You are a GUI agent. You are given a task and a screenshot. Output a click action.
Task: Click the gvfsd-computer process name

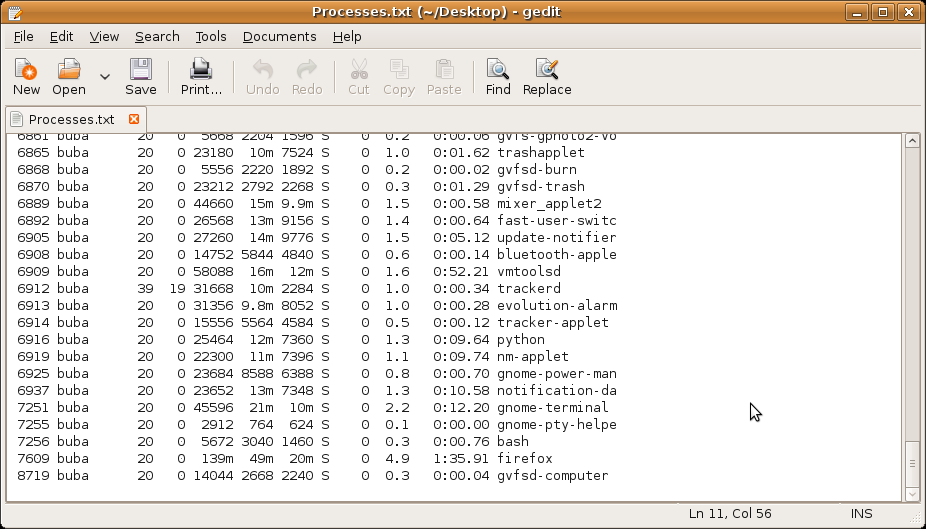coord(553,476)
